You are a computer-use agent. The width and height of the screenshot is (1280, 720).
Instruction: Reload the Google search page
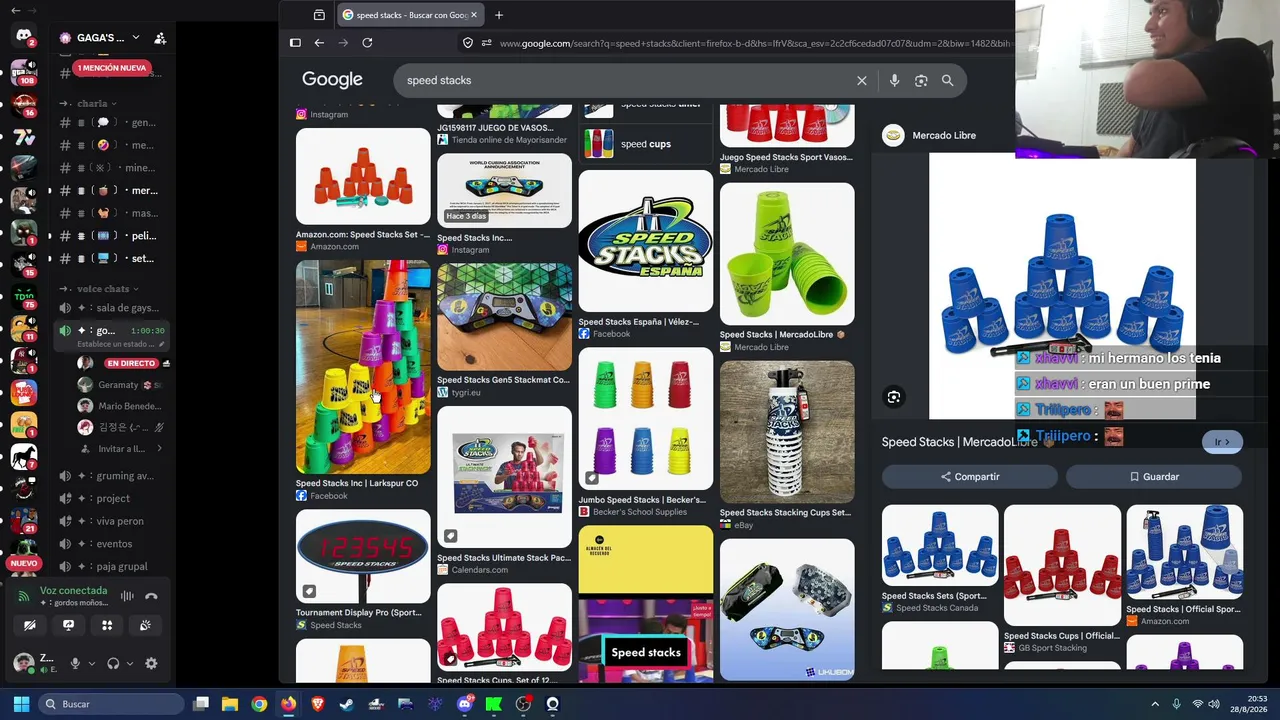pos(367,43)
